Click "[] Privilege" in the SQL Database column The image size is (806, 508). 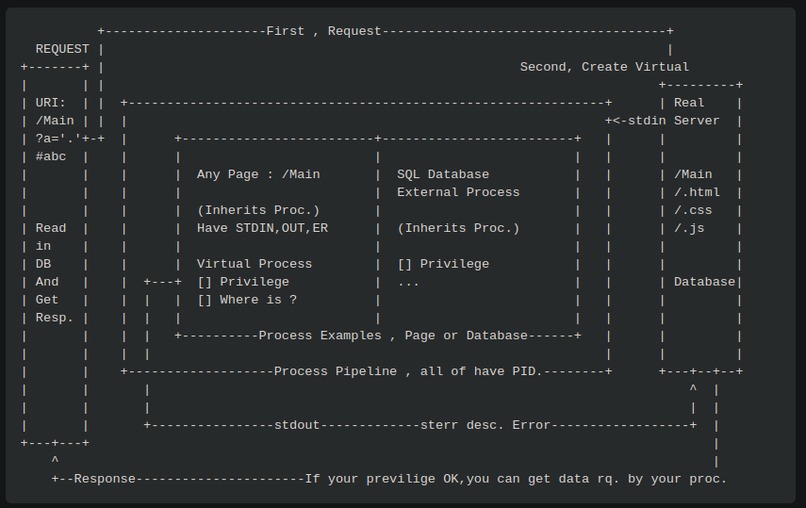pyautogui.click(x=443, y=264)
